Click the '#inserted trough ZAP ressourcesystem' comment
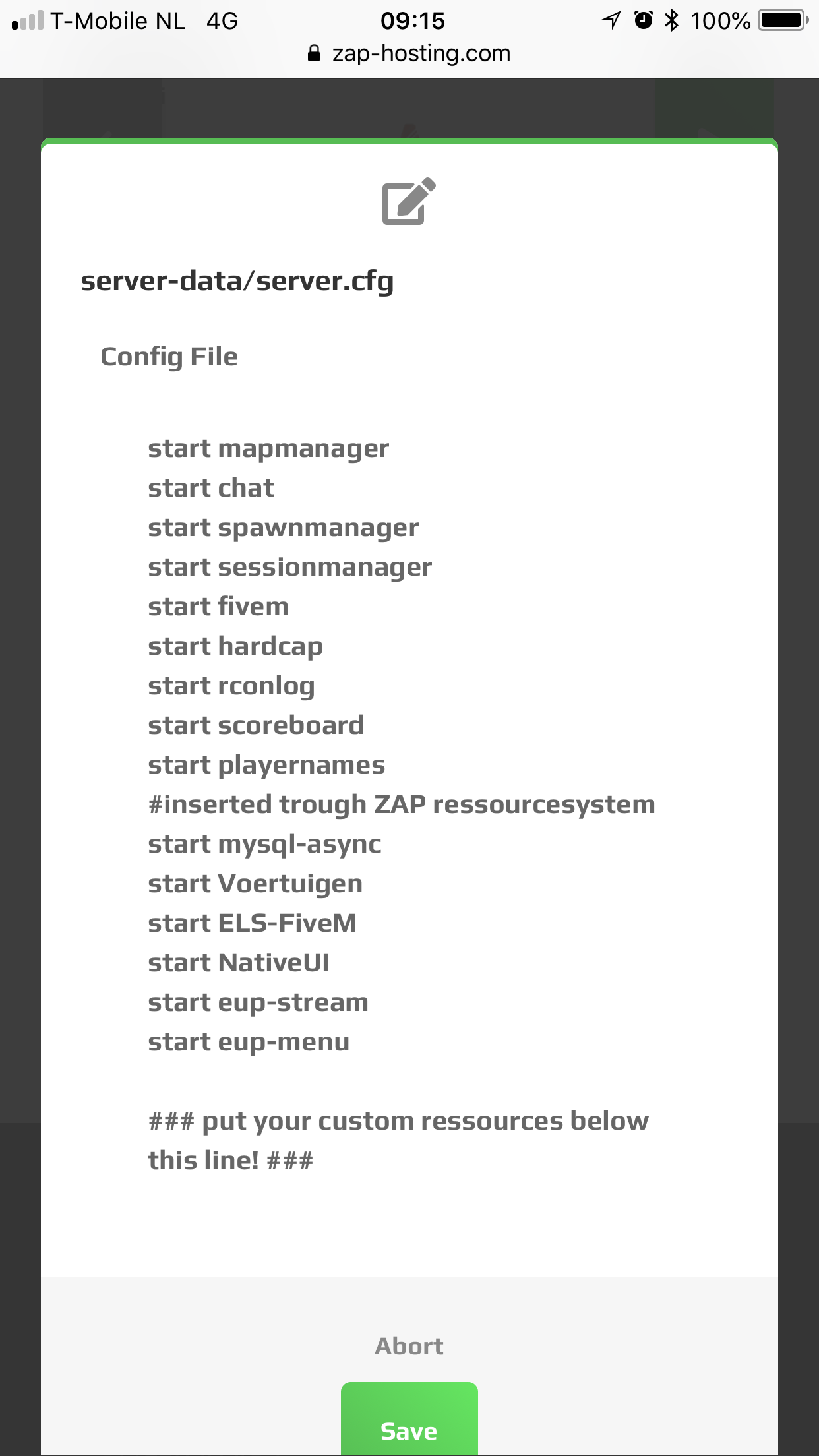 402,804
